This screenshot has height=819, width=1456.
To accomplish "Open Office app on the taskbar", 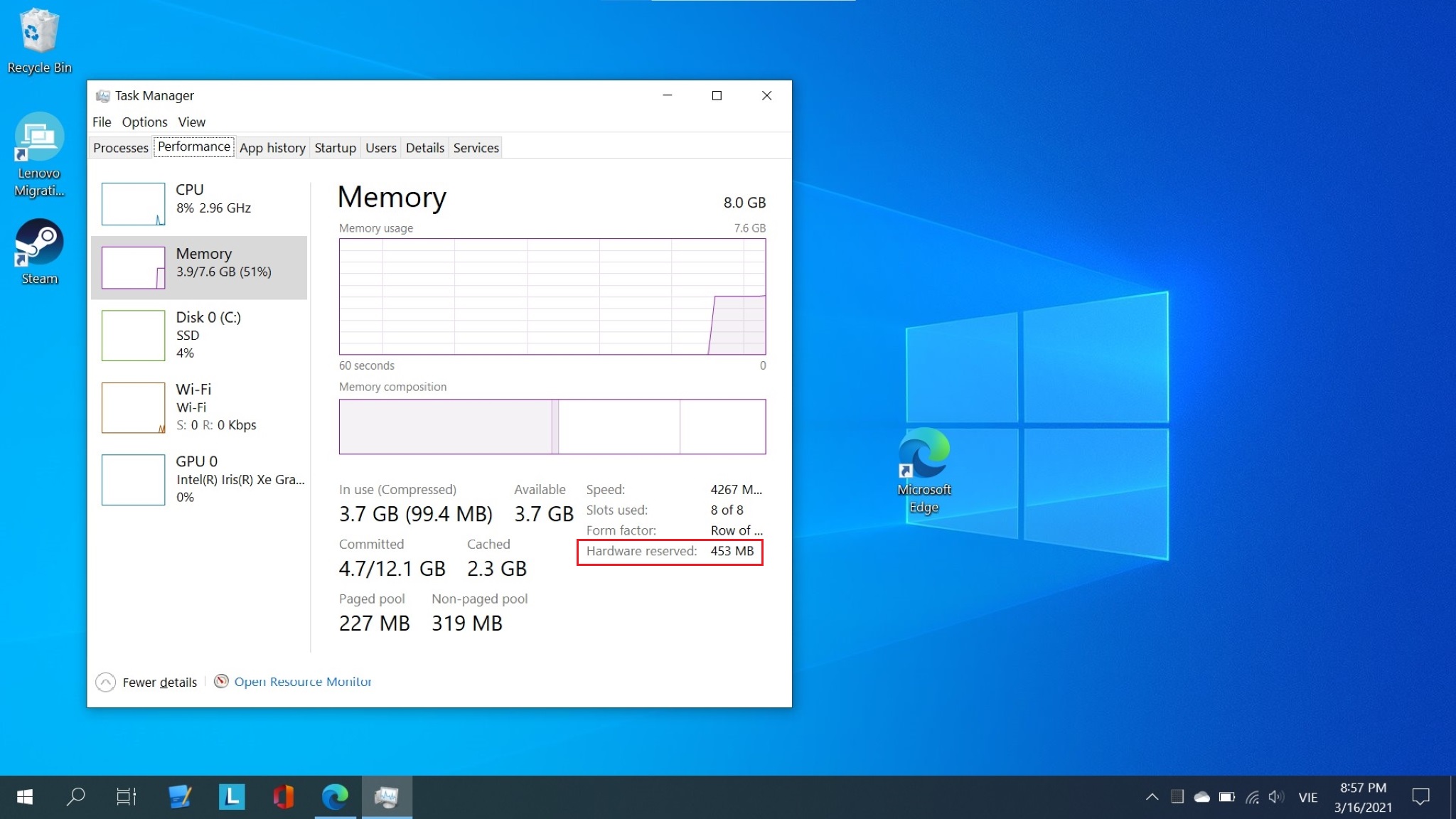I will tap(283, 797).
